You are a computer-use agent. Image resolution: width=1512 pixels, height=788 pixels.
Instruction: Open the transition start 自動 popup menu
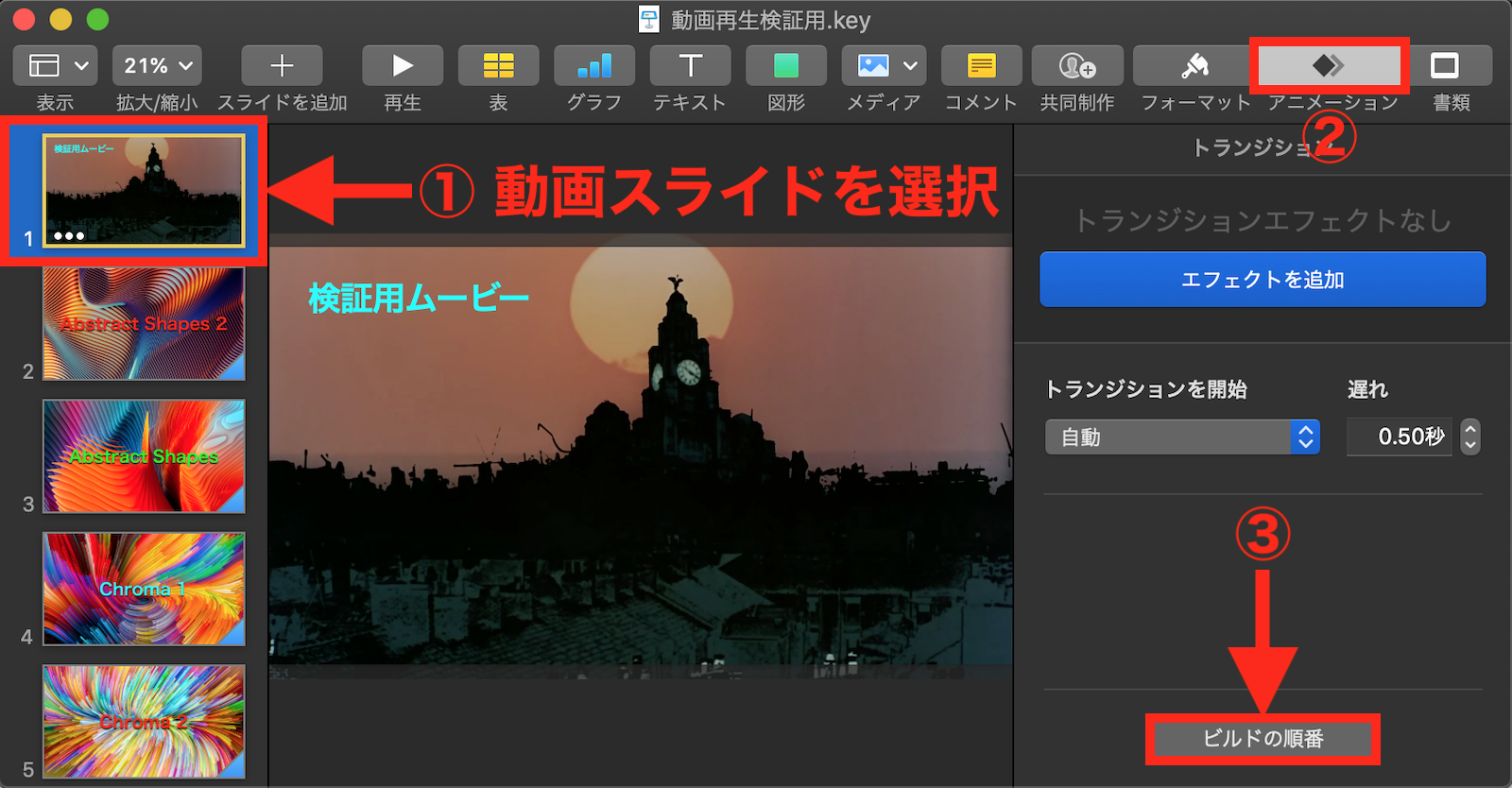pos(1182,437)
